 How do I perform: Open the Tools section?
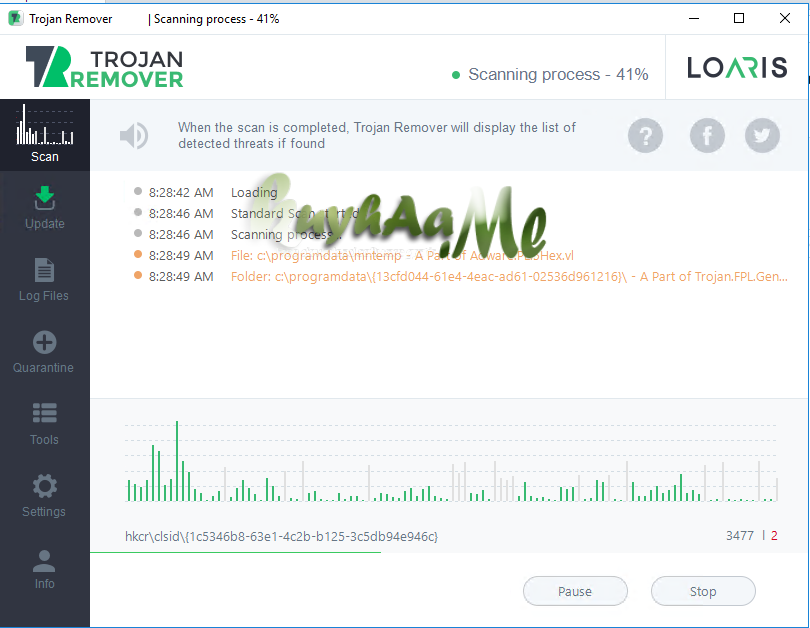(44, 423)
